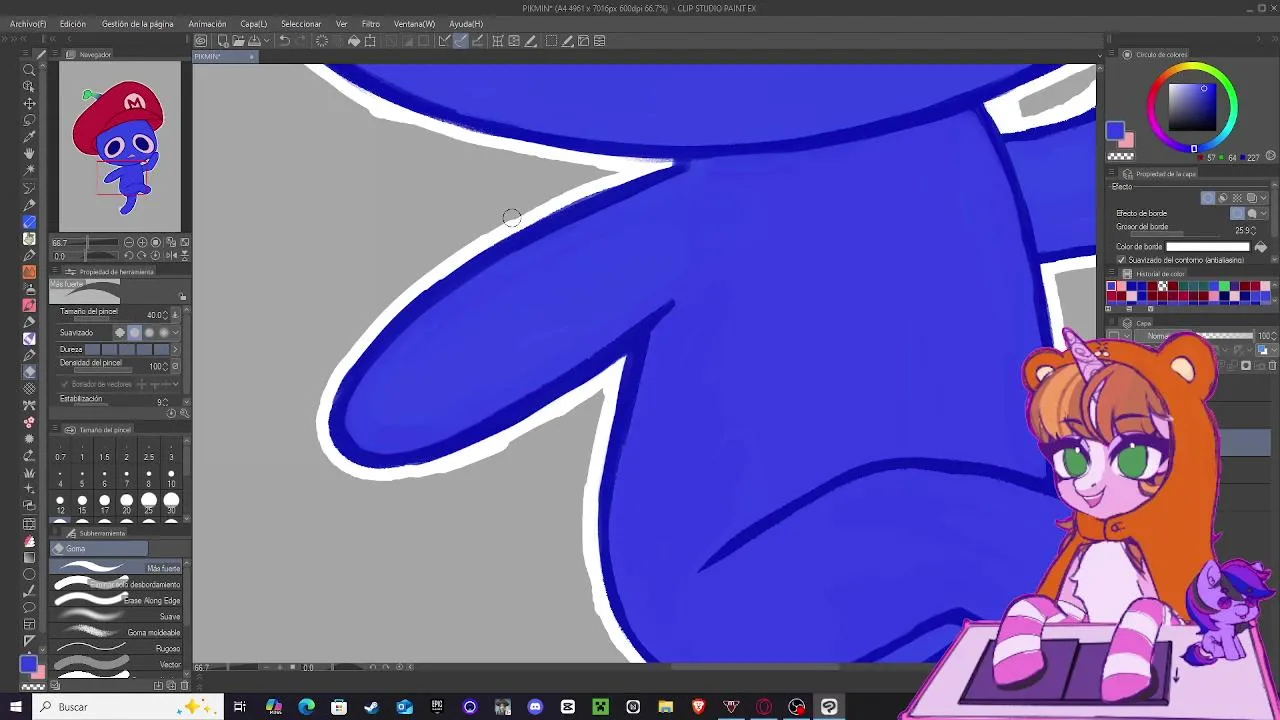Select the Move layer tool
This screenshot has width=1280, height=720.
(x=29, y=103)
